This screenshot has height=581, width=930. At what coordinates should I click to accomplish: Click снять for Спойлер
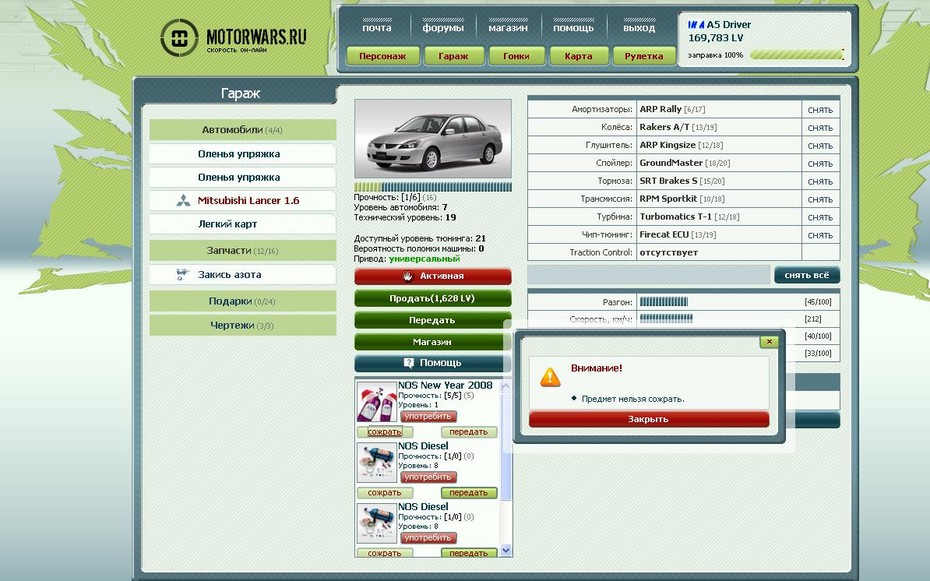pyautogui.click(x=820, y=163)
